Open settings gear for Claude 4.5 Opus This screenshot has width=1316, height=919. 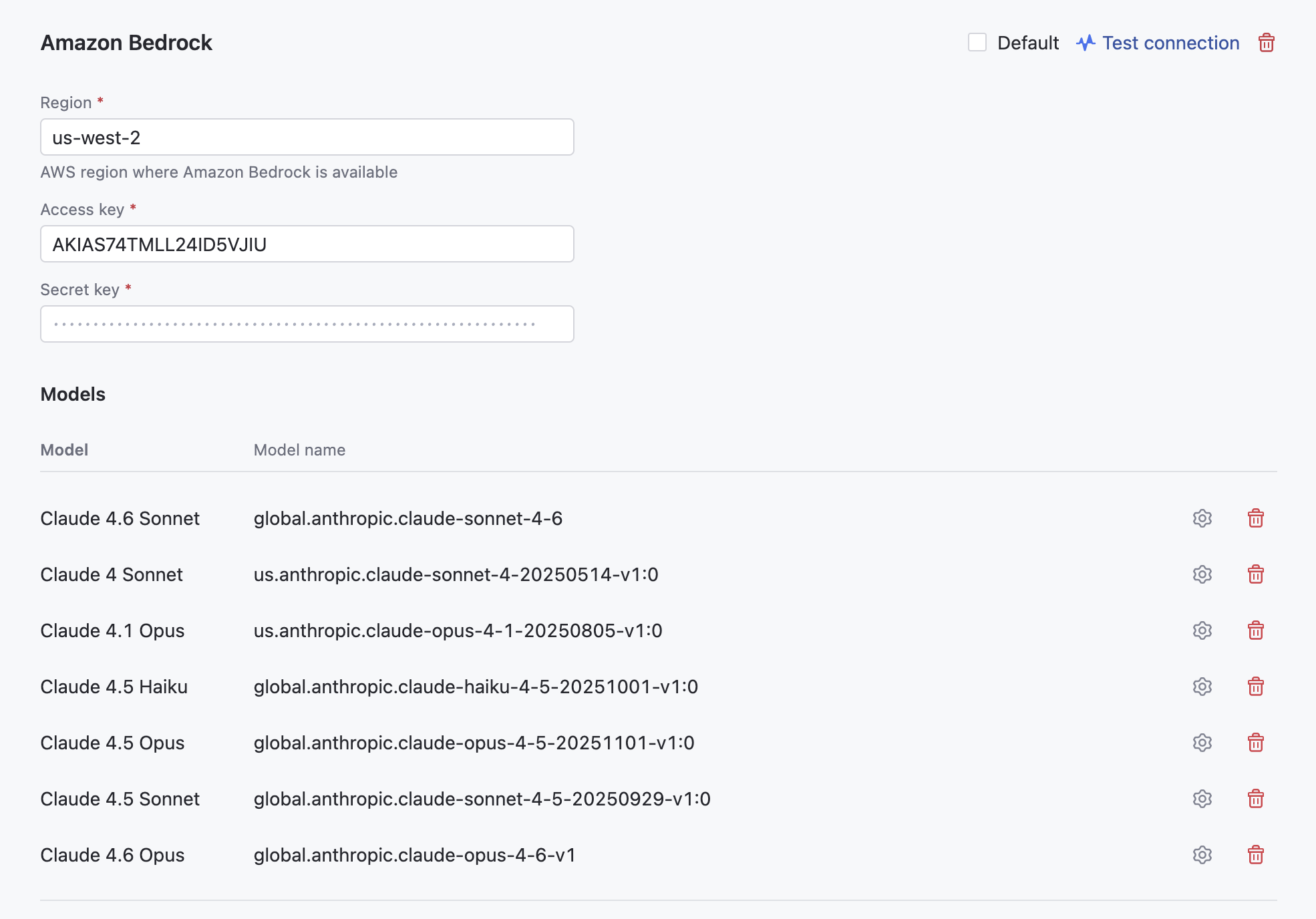[x=1202, y=743]
